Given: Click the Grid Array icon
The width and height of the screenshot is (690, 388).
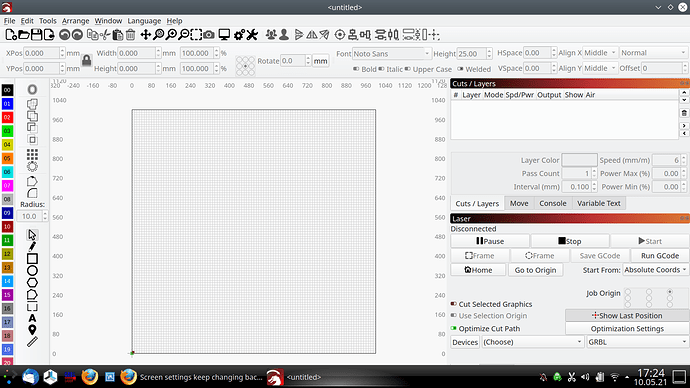Looking at the screenshot, I should (32, 154).
